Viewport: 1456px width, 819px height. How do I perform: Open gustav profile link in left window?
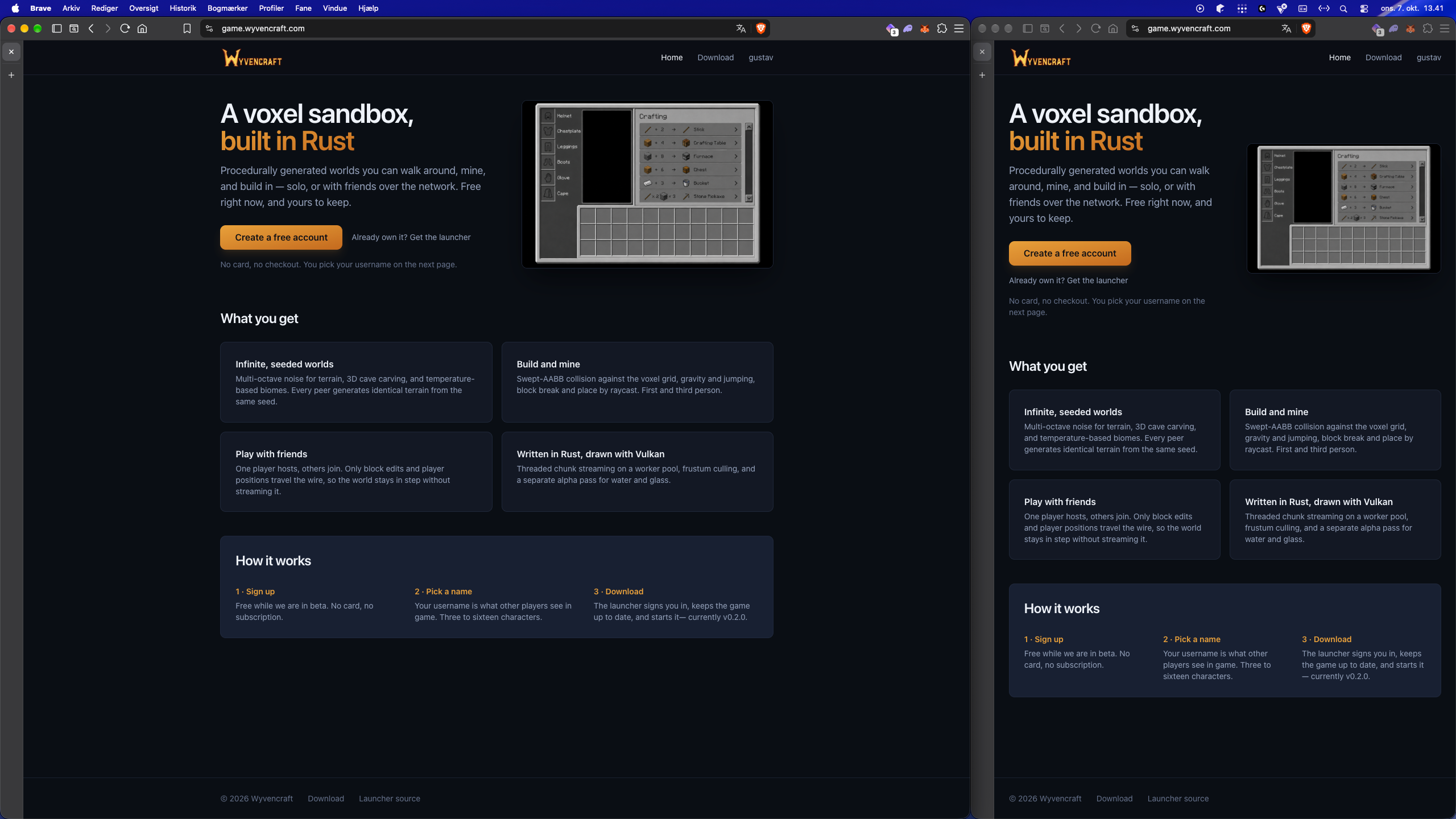(760, 57)
